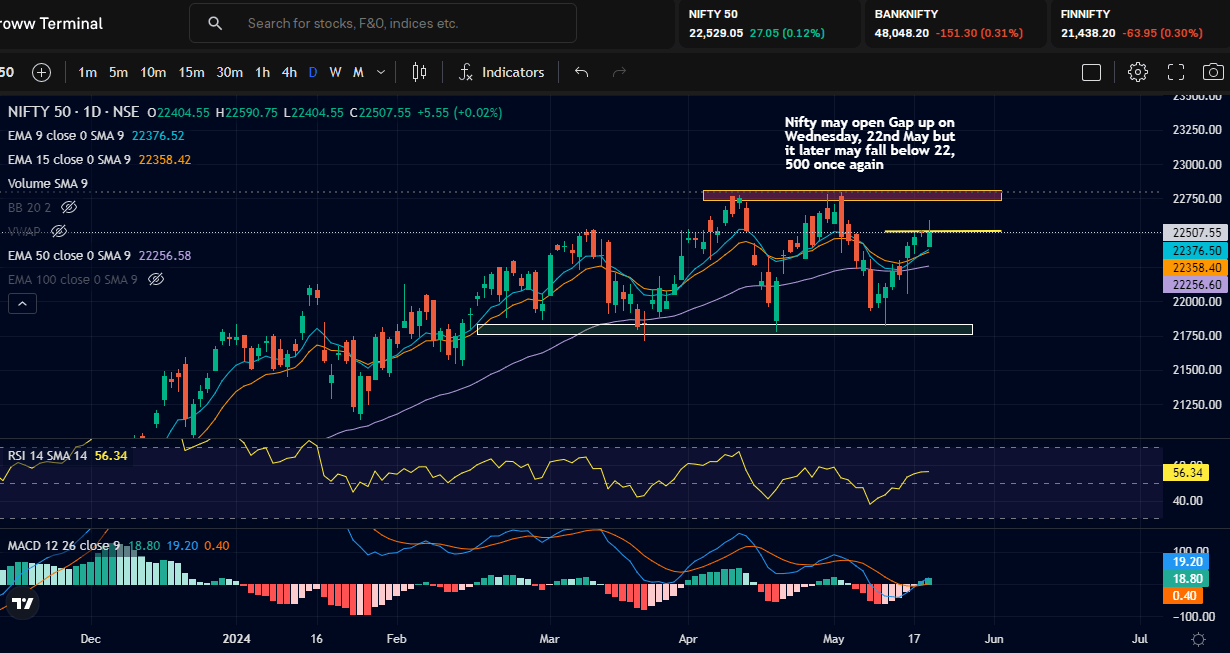
Task: Select the Nifty gap up text annotation
Action: pyautogui.click(x=870, y=143)
